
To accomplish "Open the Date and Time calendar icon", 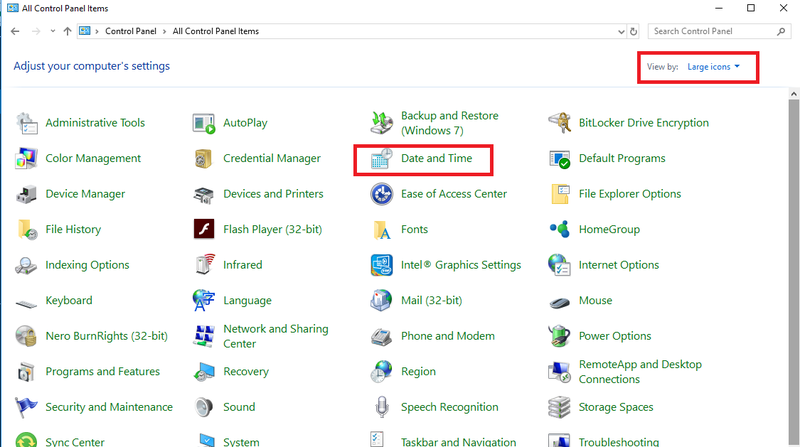I will [x=382, y=159].
